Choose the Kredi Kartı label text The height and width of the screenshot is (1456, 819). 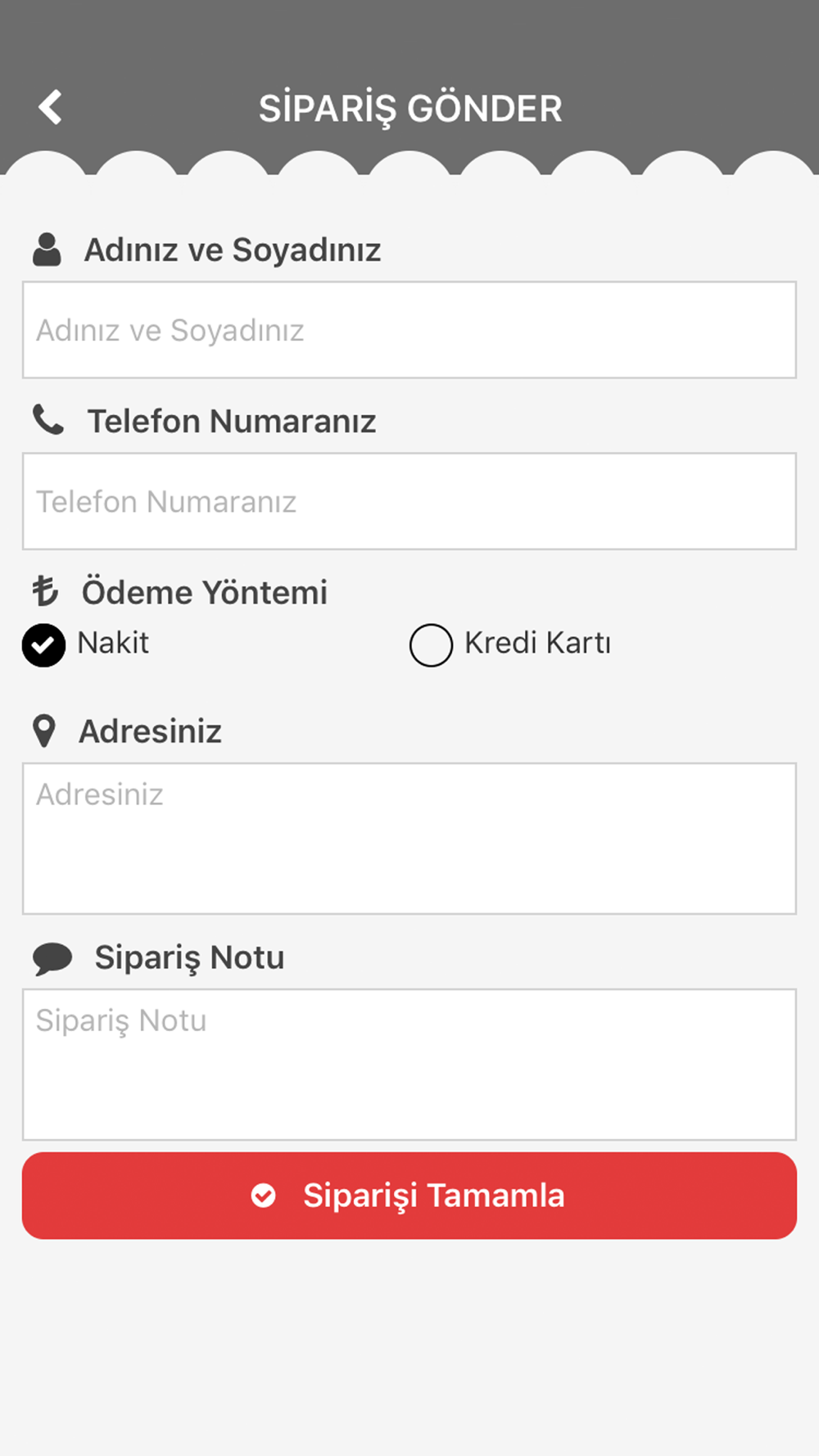[x=537, y=643]
